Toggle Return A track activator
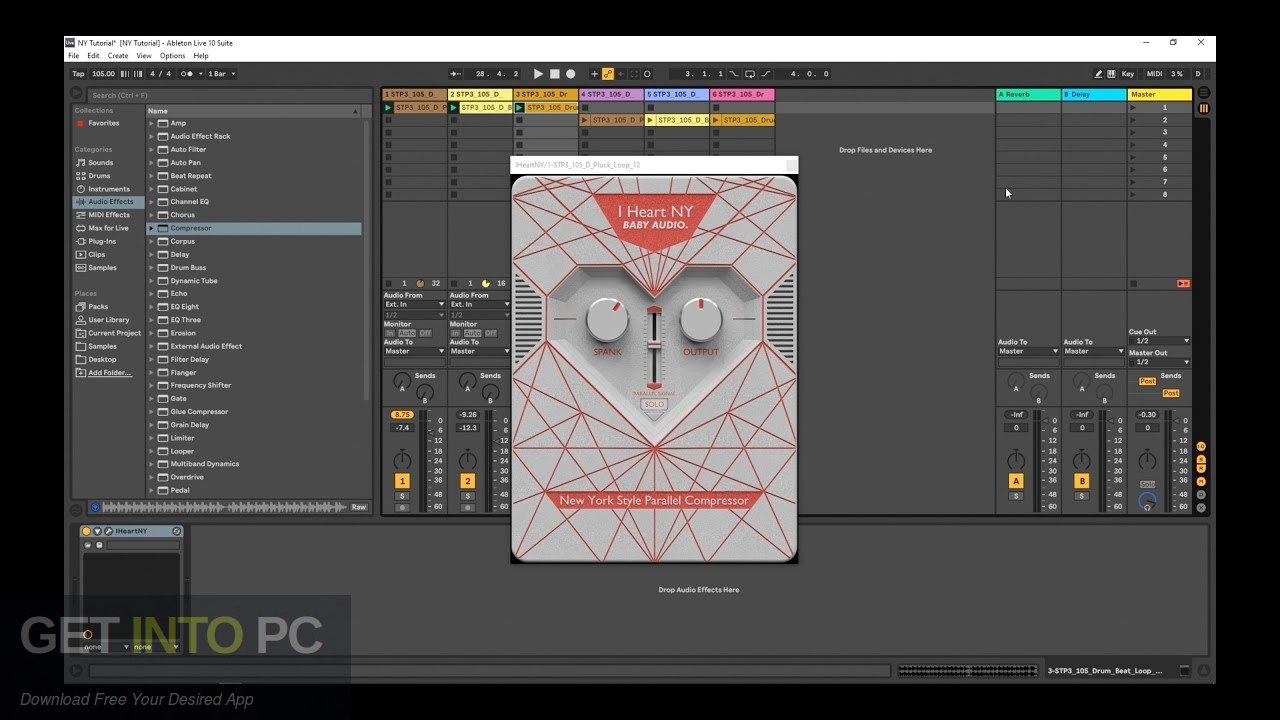 tap(1016, 482)
